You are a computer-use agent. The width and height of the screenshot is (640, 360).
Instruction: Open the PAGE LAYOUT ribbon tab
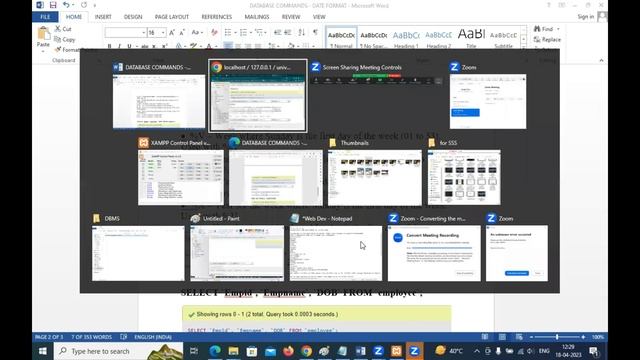[172, 17]
